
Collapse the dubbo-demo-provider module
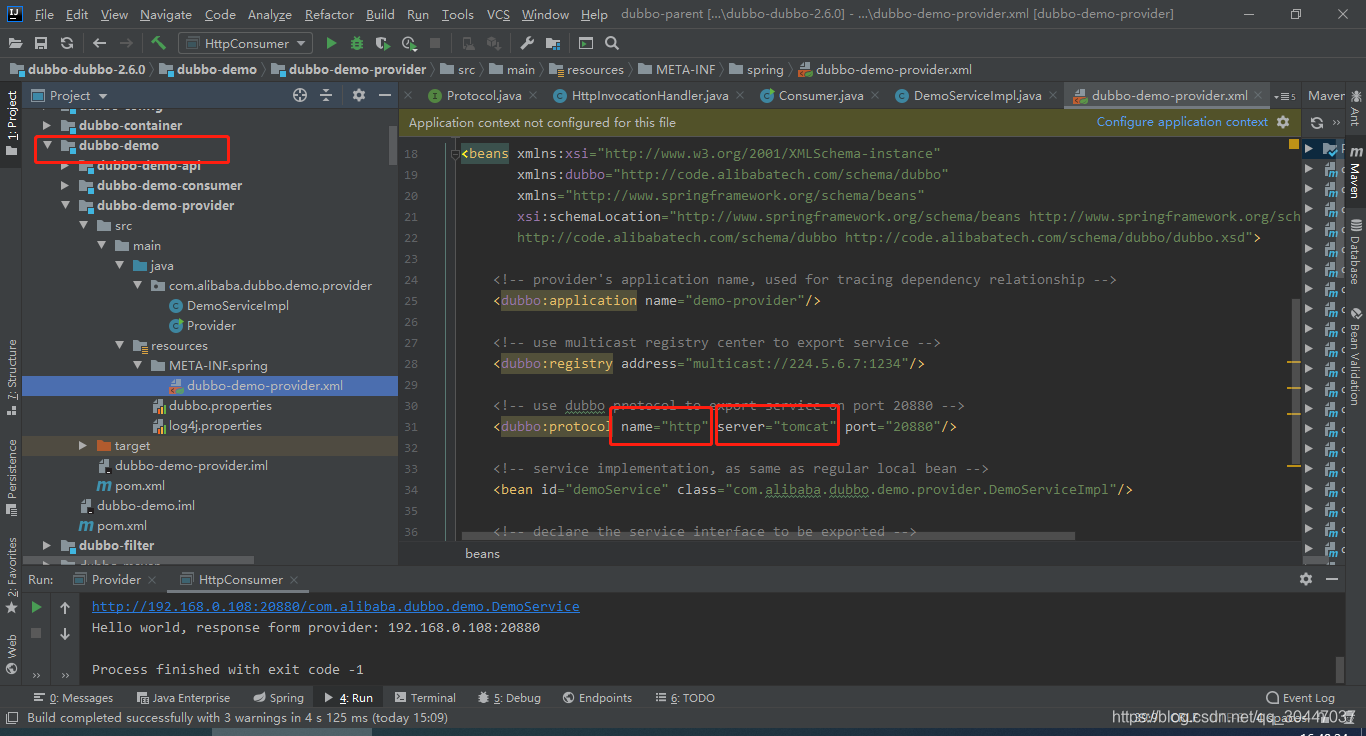[65, 205]
